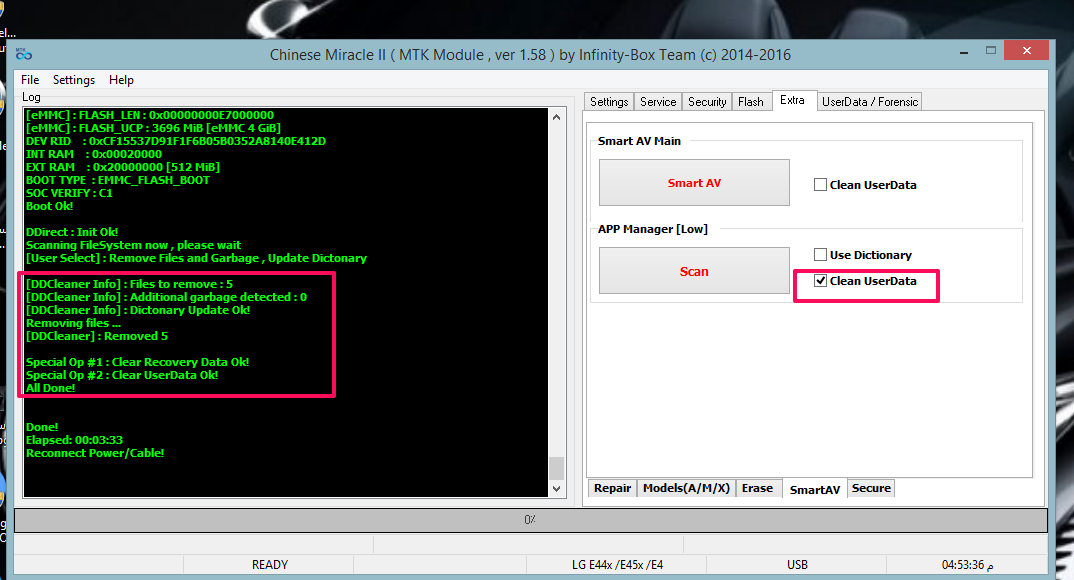Viewport: 1074px width, 580px height.
Task: Click log line "SOC VERIFY : C1"
Action: click(69, 193)
